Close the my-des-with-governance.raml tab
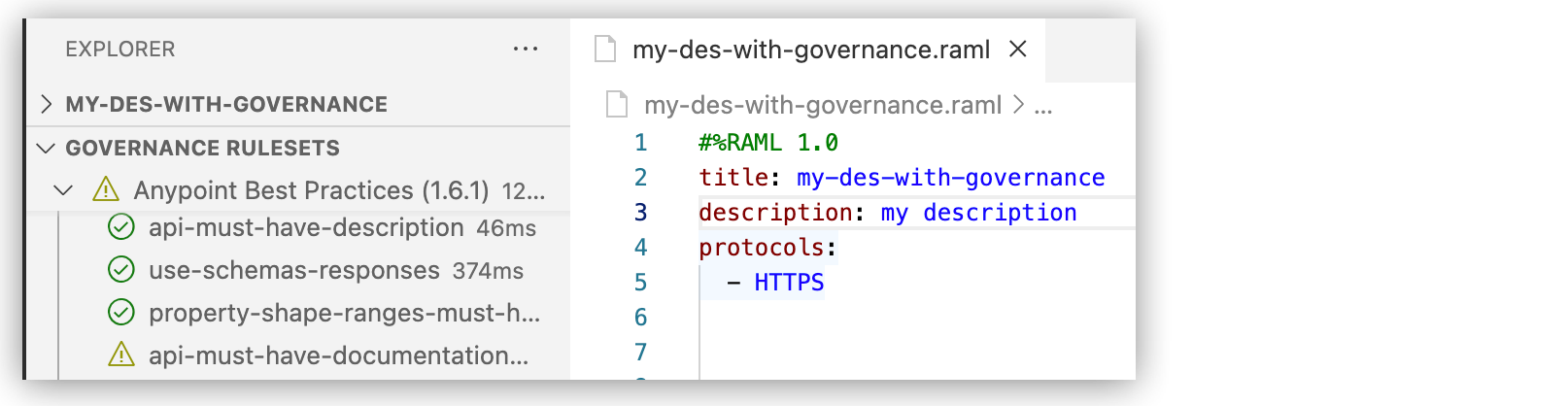This screenshot has width=1568, height=406. (x=1017, y=49)
